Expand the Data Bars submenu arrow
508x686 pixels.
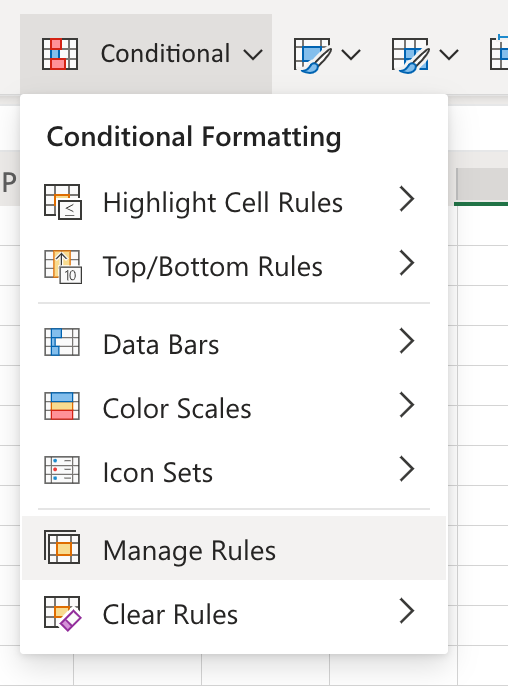407,341
